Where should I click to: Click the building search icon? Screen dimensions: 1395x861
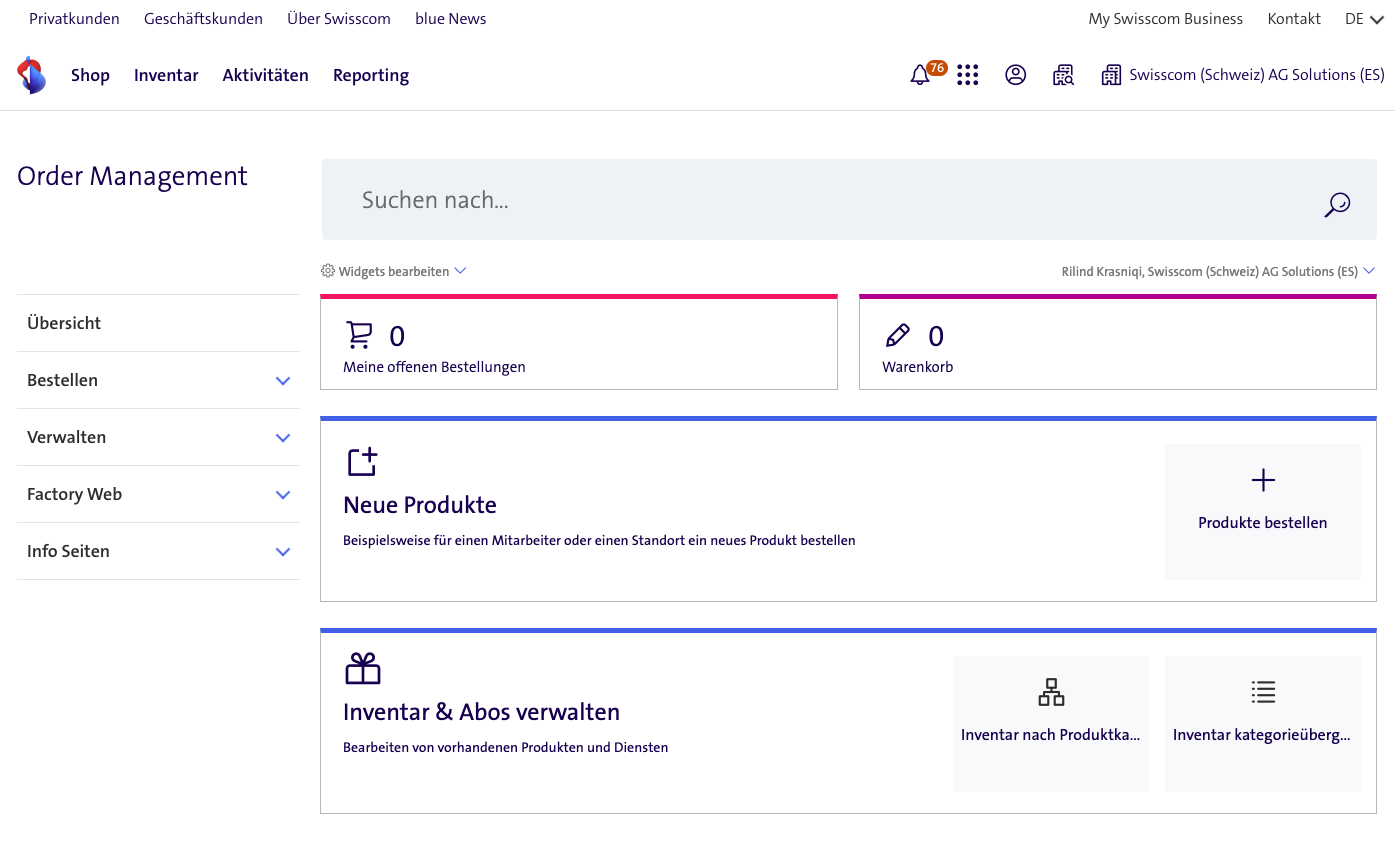(x=1063, y=75)
